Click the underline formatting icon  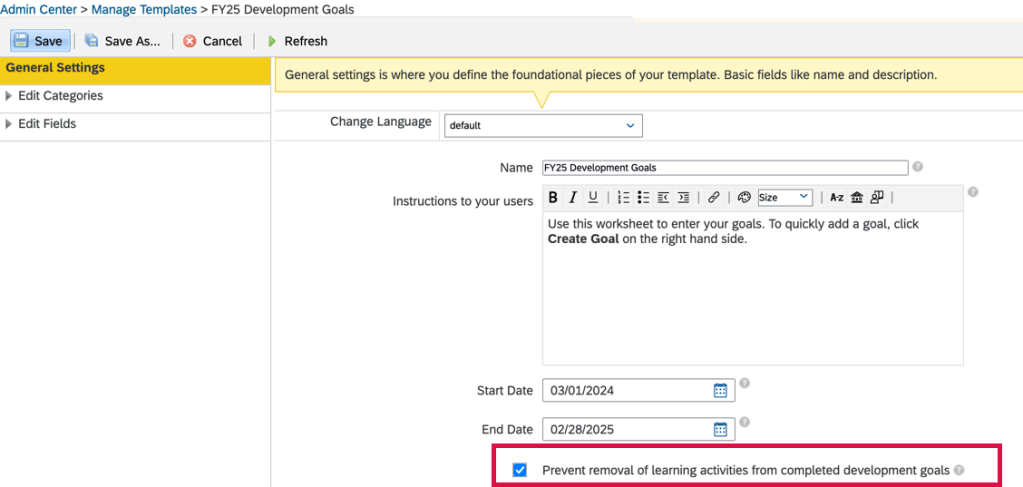(x=593, y=197)
